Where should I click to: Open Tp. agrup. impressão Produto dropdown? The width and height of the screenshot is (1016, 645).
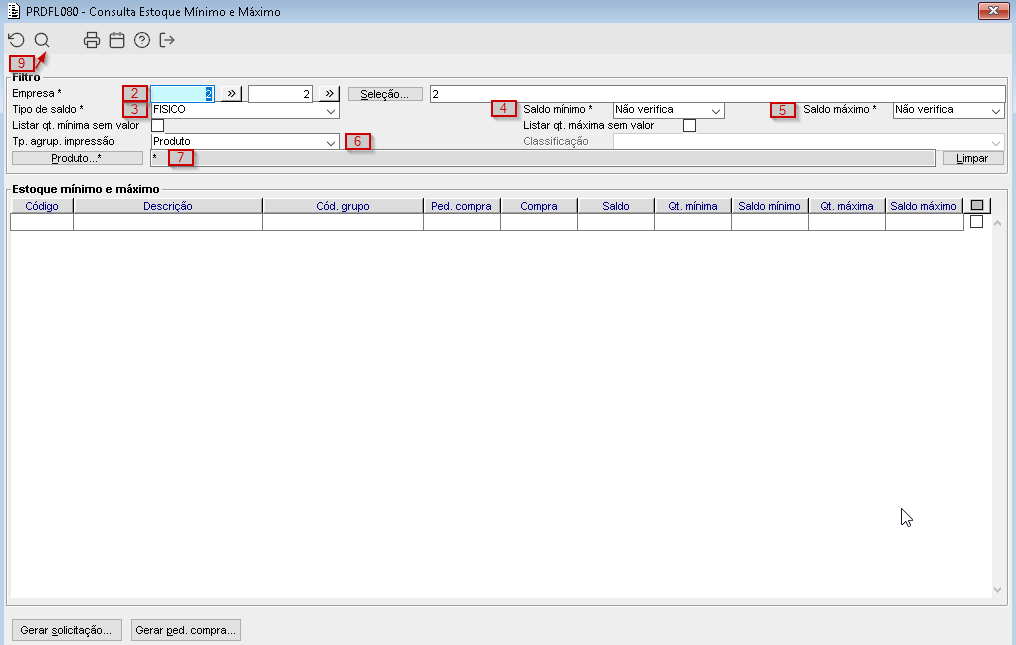(330, 143)
